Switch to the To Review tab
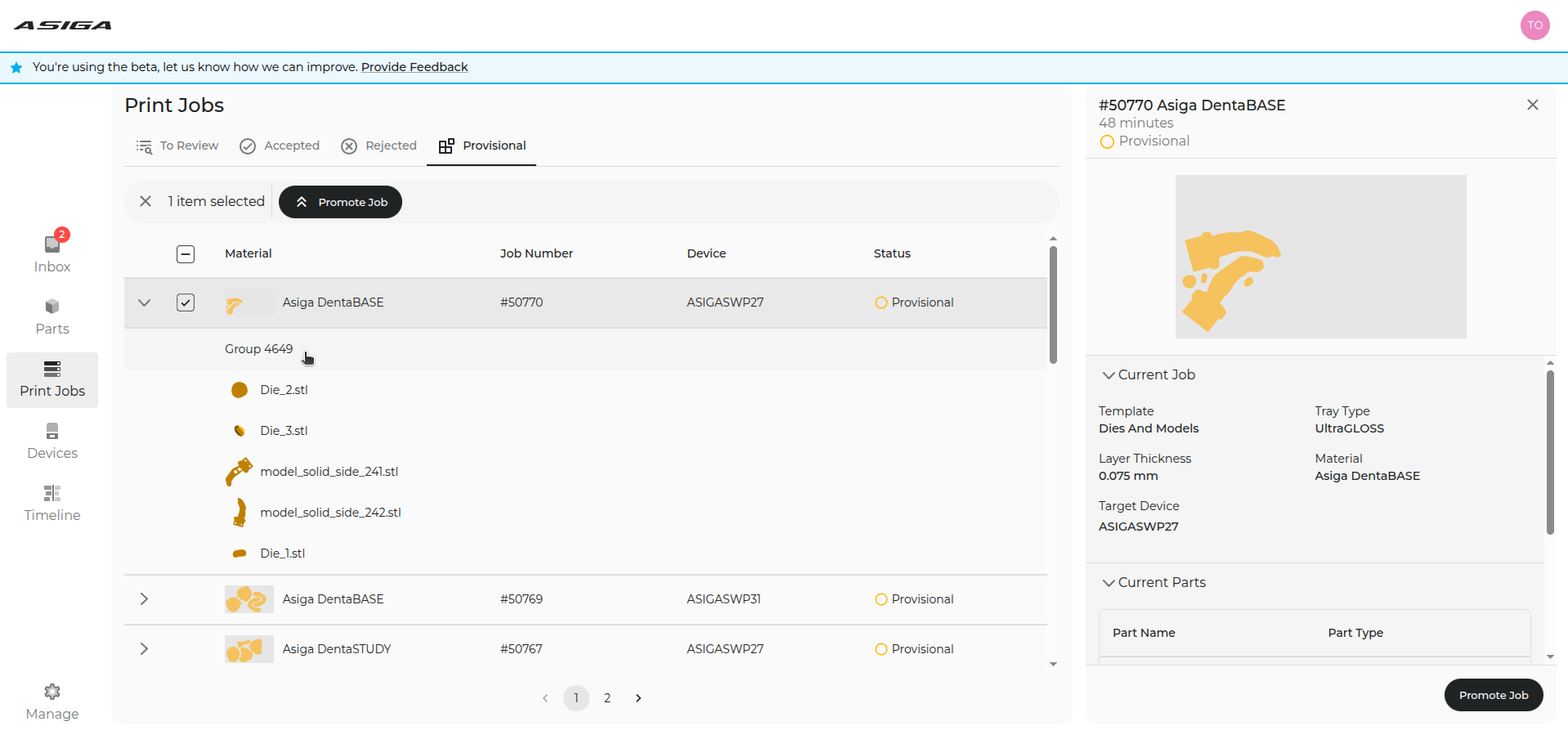1568x735 pixels. (x=177, y=146)
